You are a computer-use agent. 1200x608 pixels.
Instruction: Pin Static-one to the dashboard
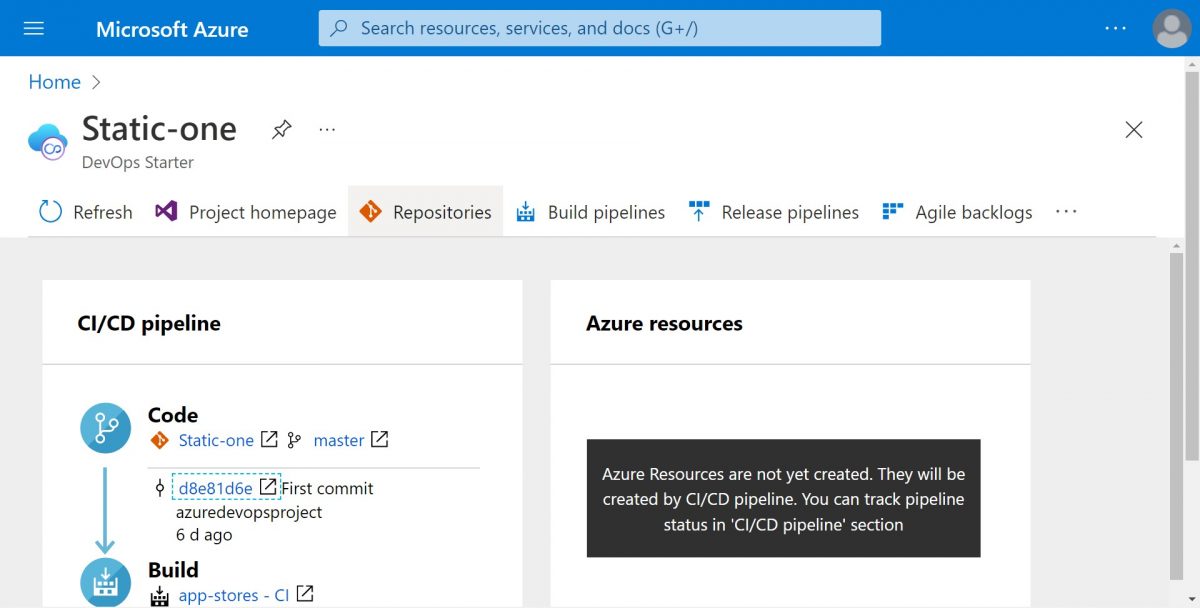[x=281, y=129]
